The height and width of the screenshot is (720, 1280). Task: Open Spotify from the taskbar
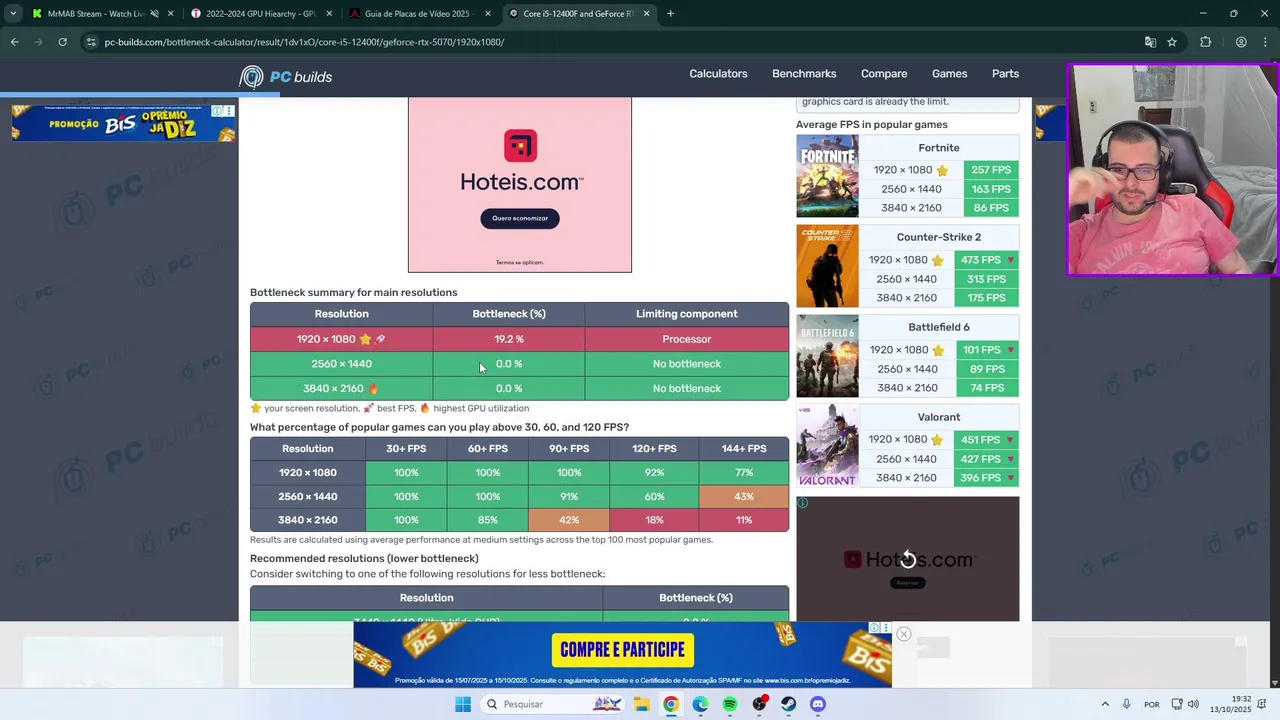point(729,704)
